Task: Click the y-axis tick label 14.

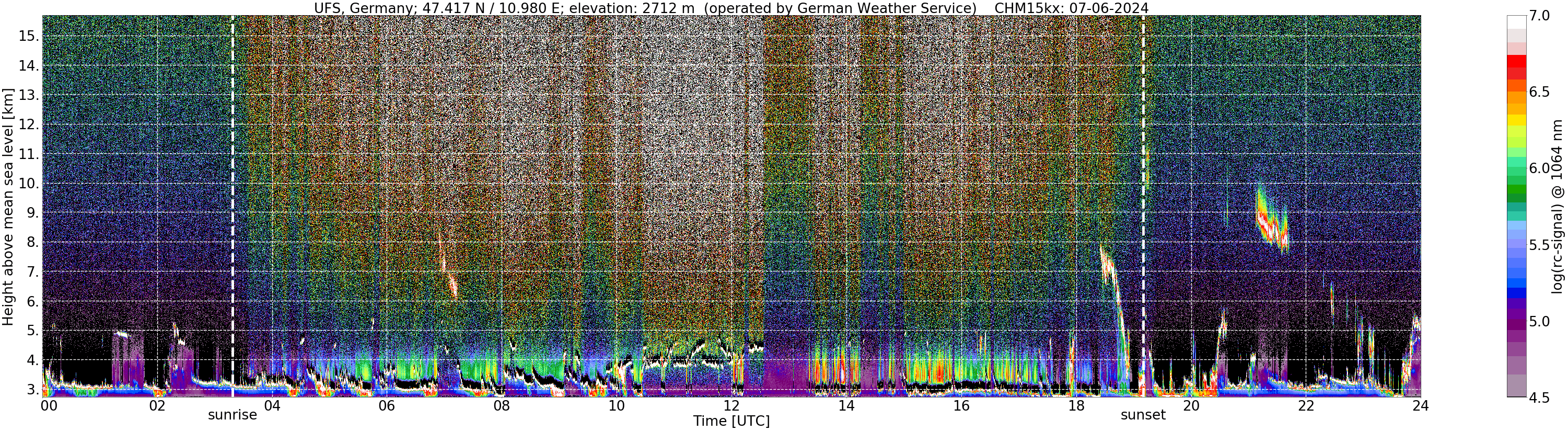Action: click(x=29, y=66)
